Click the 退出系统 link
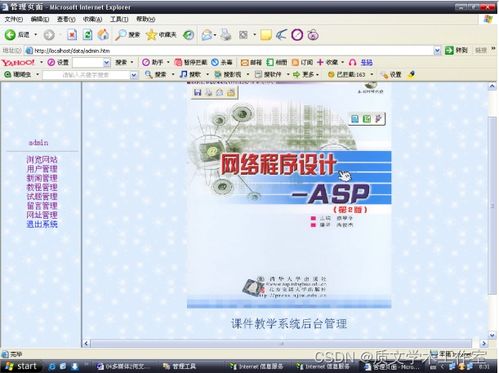499x373 pixels. click(42, 224)
